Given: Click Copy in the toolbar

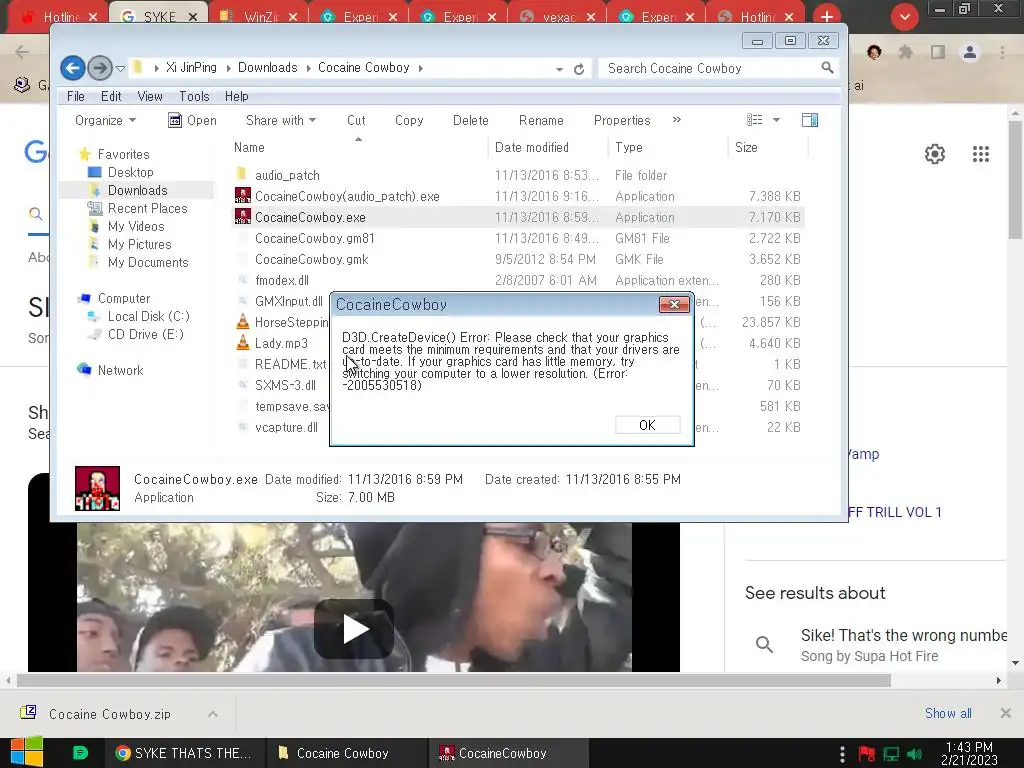Looking at the screenshot, I should click(409, 120).
